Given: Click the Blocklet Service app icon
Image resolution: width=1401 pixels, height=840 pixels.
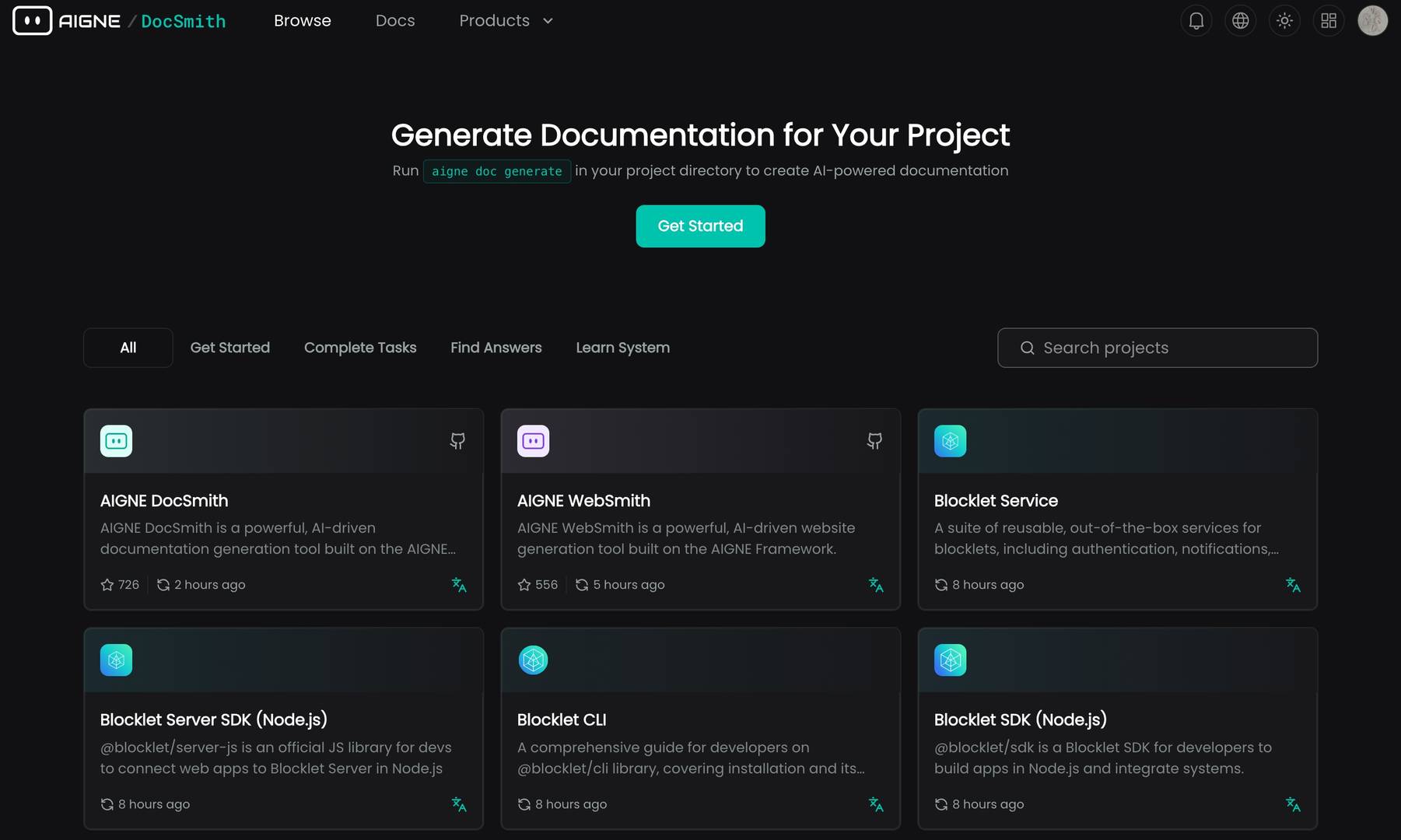Looking at the screenshot, I should (949, 440).
